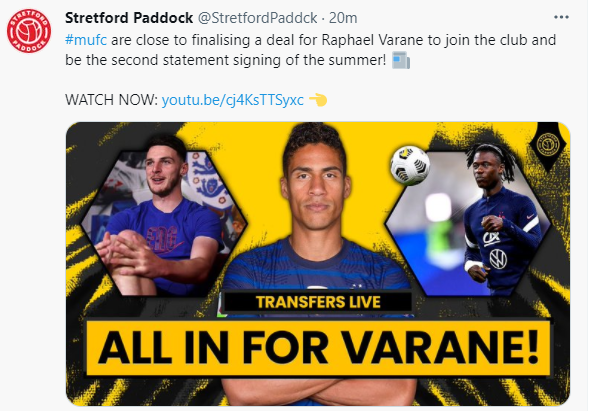This screenshot has width=593, height=411.
Task: Click the 20m tweet timestamp
Action: pyautogui.click(x=343, y=18)
